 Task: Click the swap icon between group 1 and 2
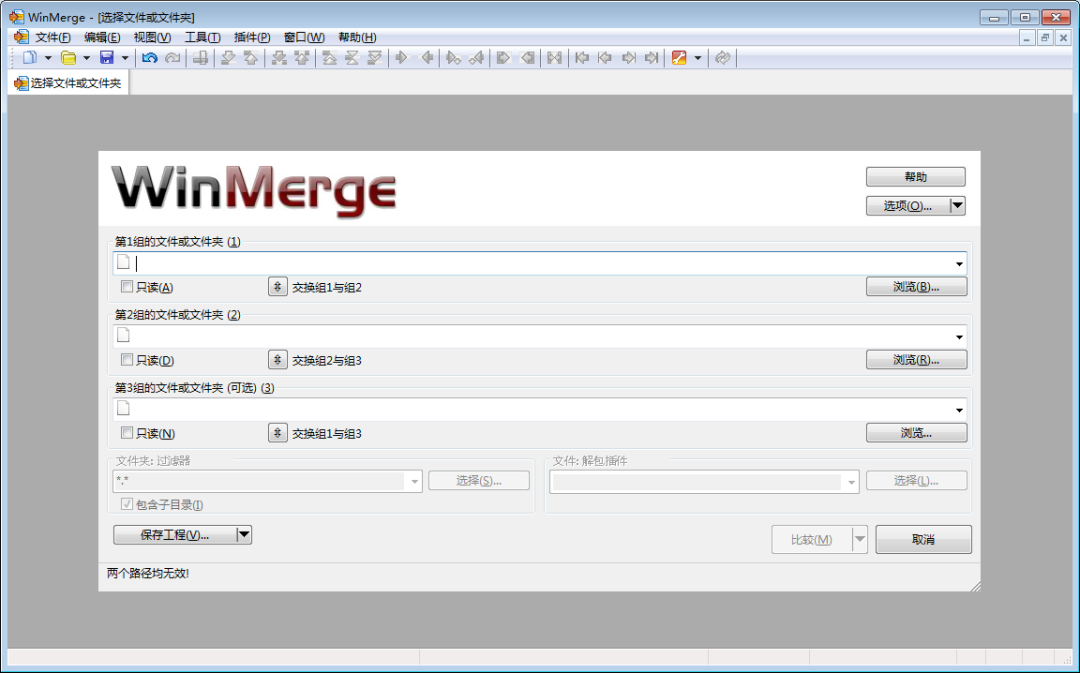click(x=277, y=286)
